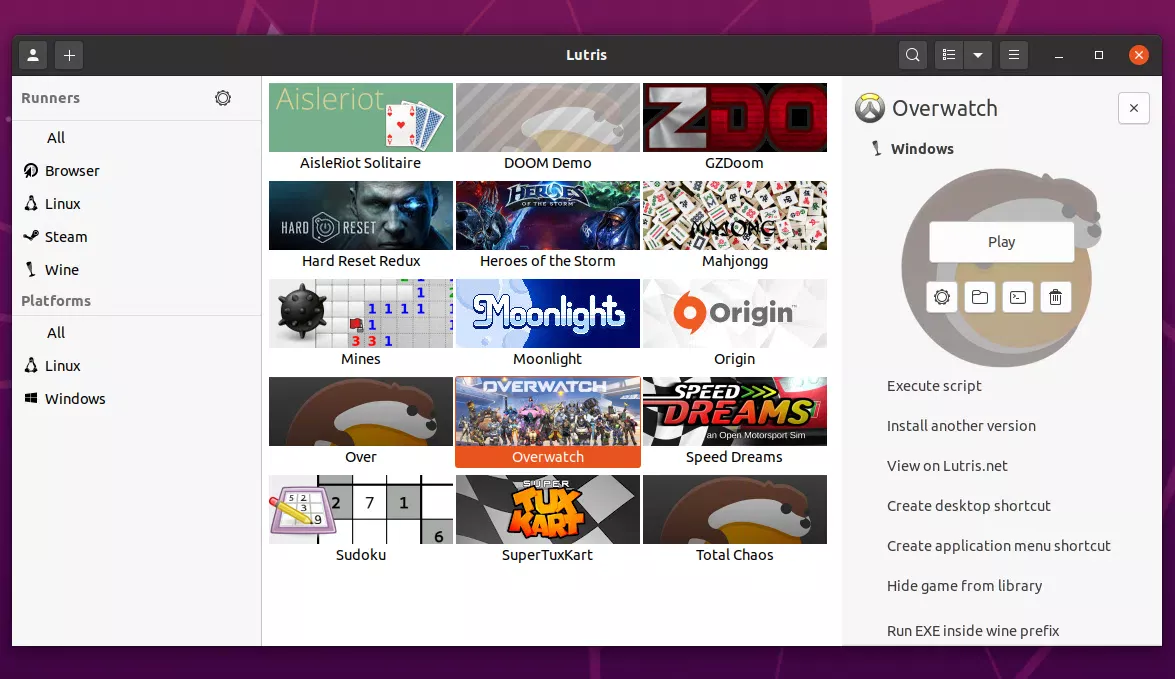This screenshot has width=1175, height=679.
Task: Click Execute script
Action: (x=934, y=386)
